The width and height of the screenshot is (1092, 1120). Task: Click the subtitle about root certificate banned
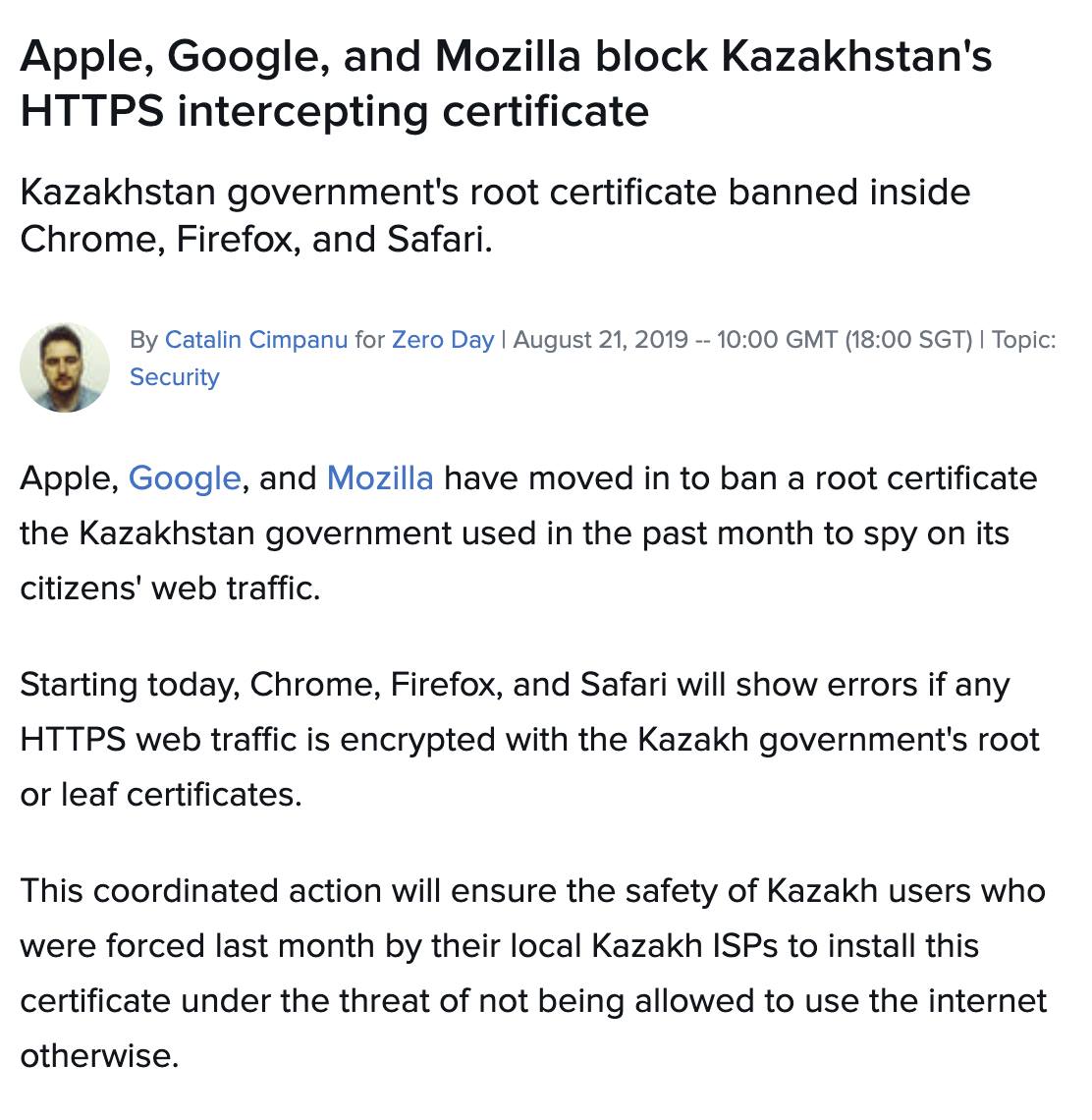495,216
